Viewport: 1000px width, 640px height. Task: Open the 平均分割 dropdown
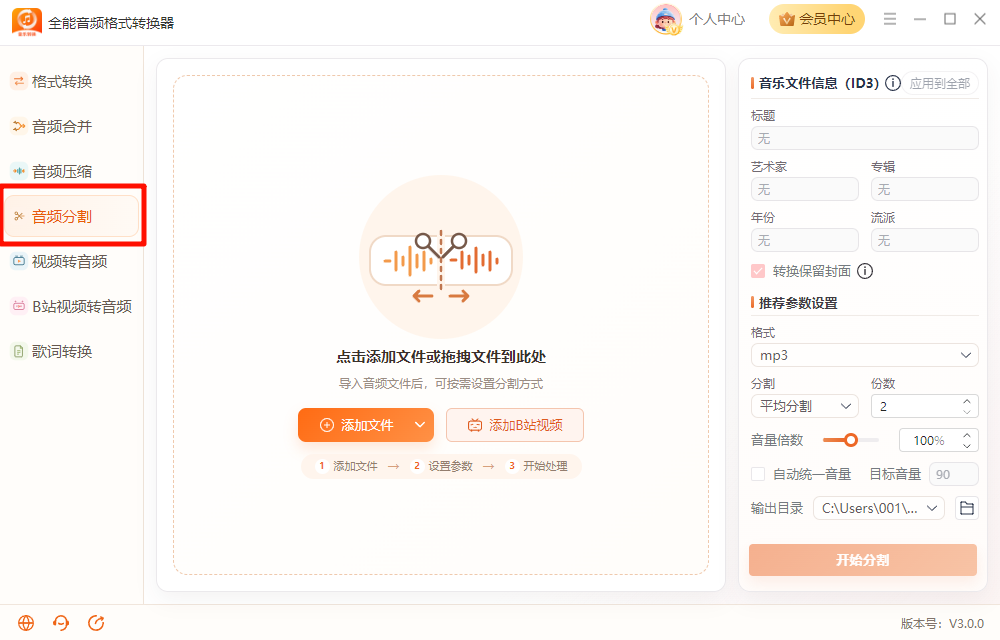coord(805,406)
